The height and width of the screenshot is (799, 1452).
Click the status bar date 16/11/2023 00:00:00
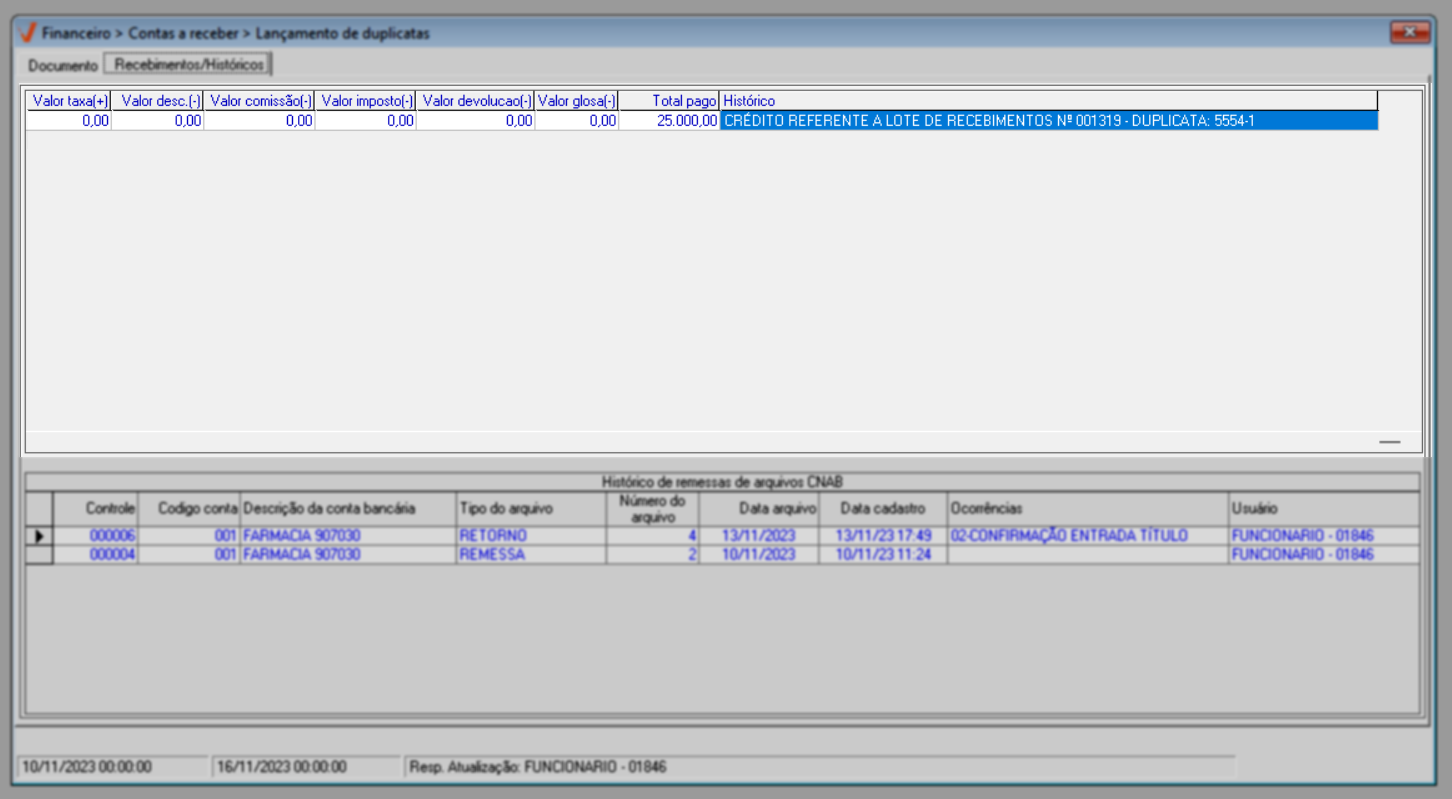pos(306,767)
